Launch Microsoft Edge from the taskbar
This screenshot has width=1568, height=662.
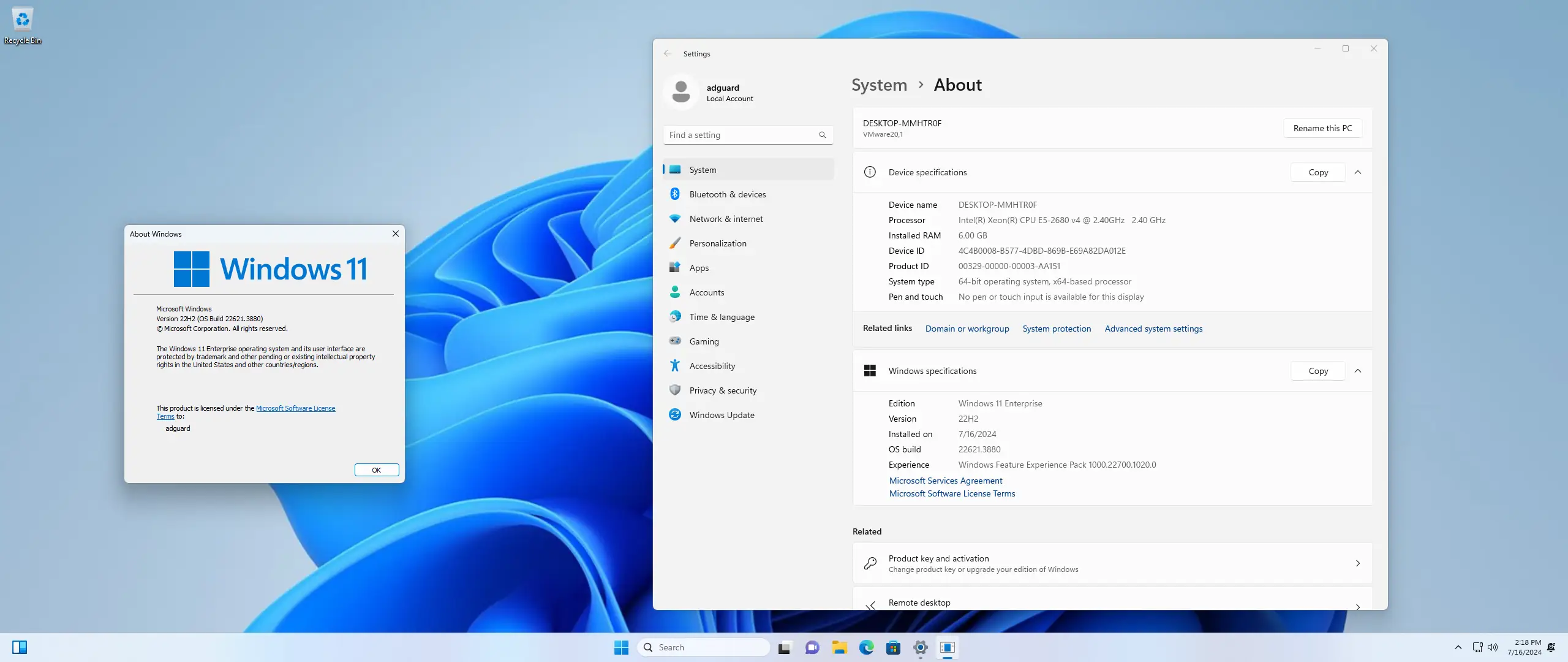(x=866, y=647)
